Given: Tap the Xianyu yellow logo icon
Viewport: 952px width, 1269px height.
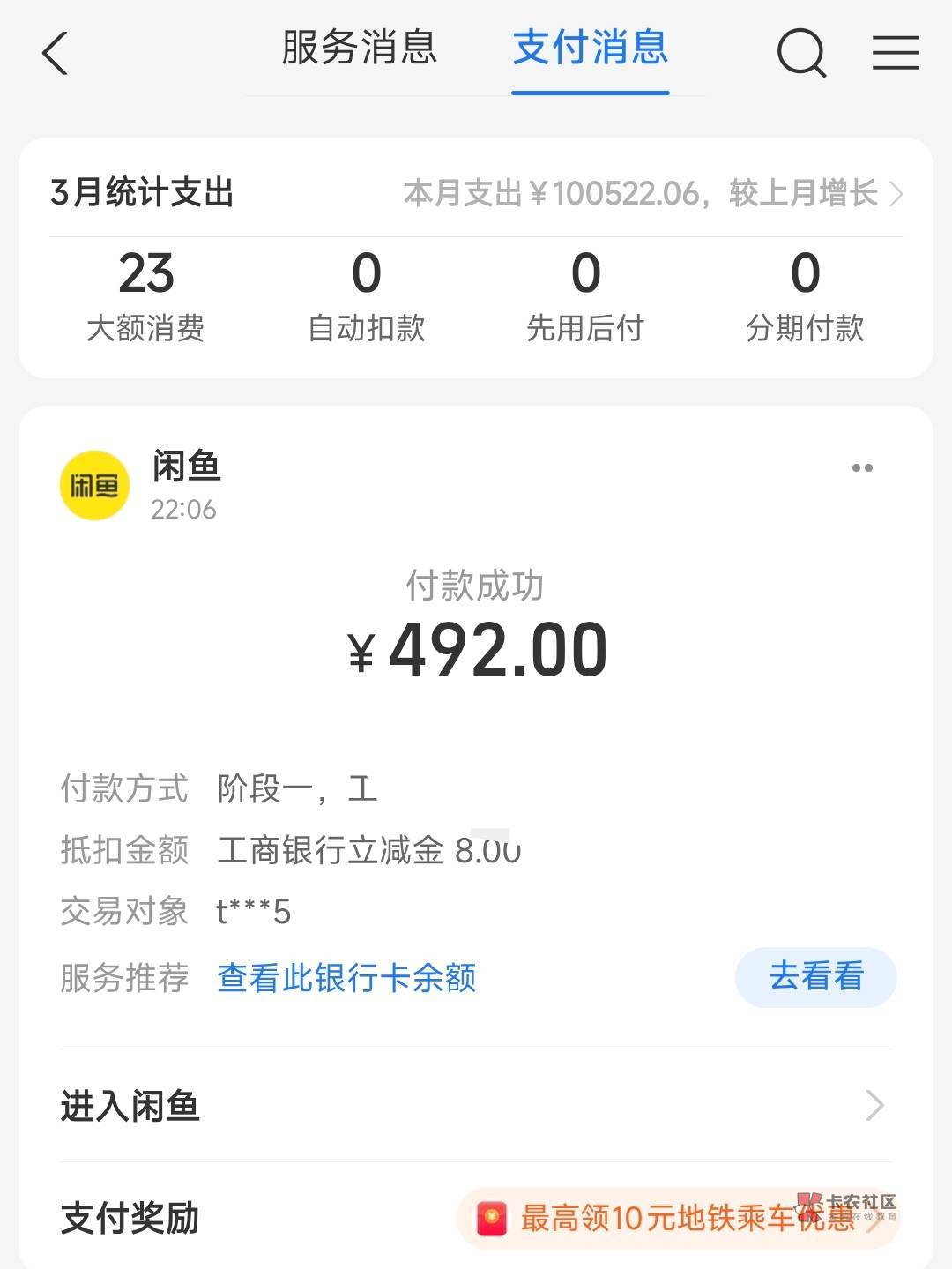Looking at the screenshot, I should tap(94, 485).
